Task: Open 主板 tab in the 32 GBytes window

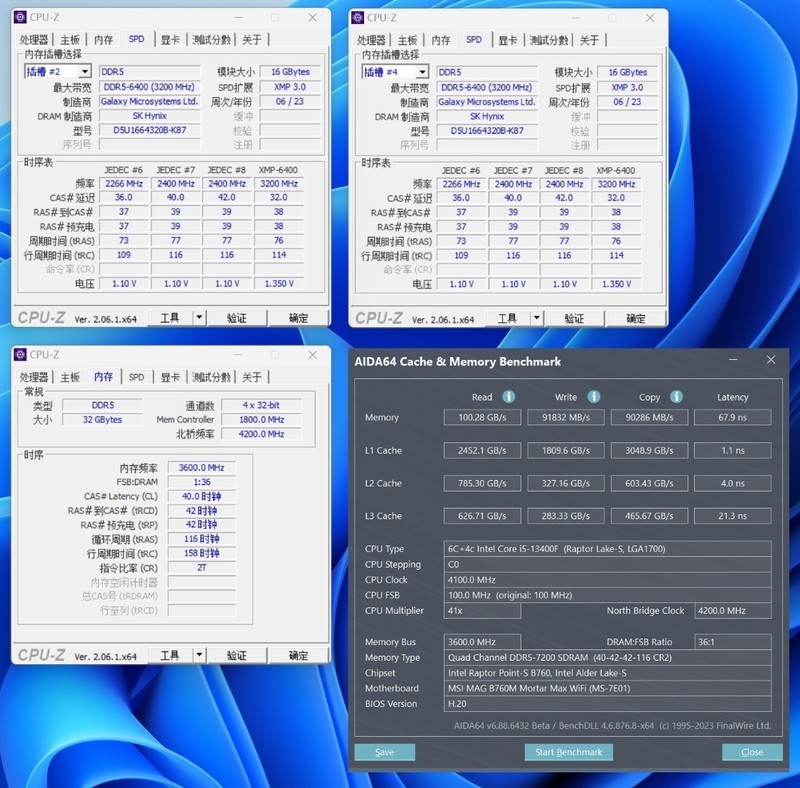Action: tap(70, 377)
